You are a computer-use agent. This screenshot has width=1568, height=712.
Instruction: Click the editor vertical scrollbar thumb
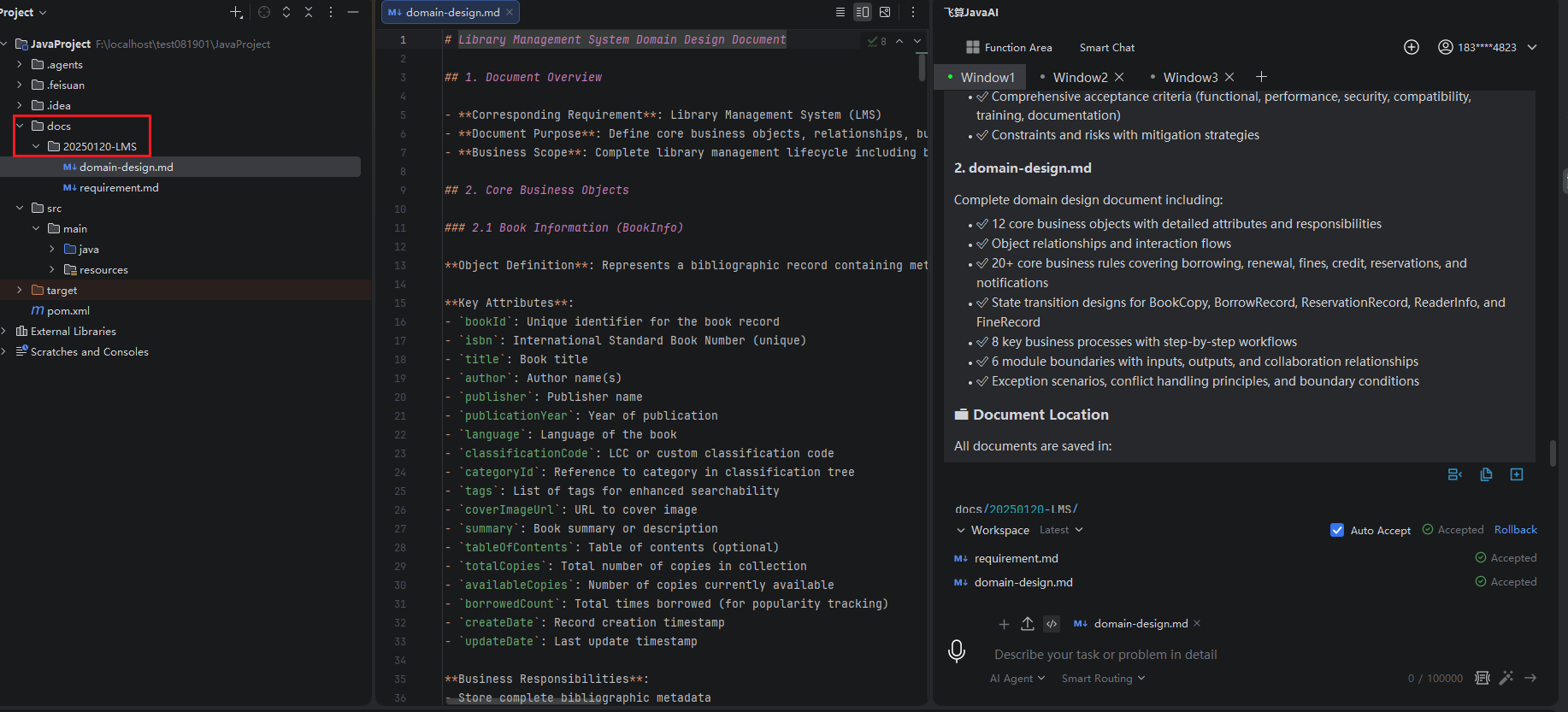(922, 67)
